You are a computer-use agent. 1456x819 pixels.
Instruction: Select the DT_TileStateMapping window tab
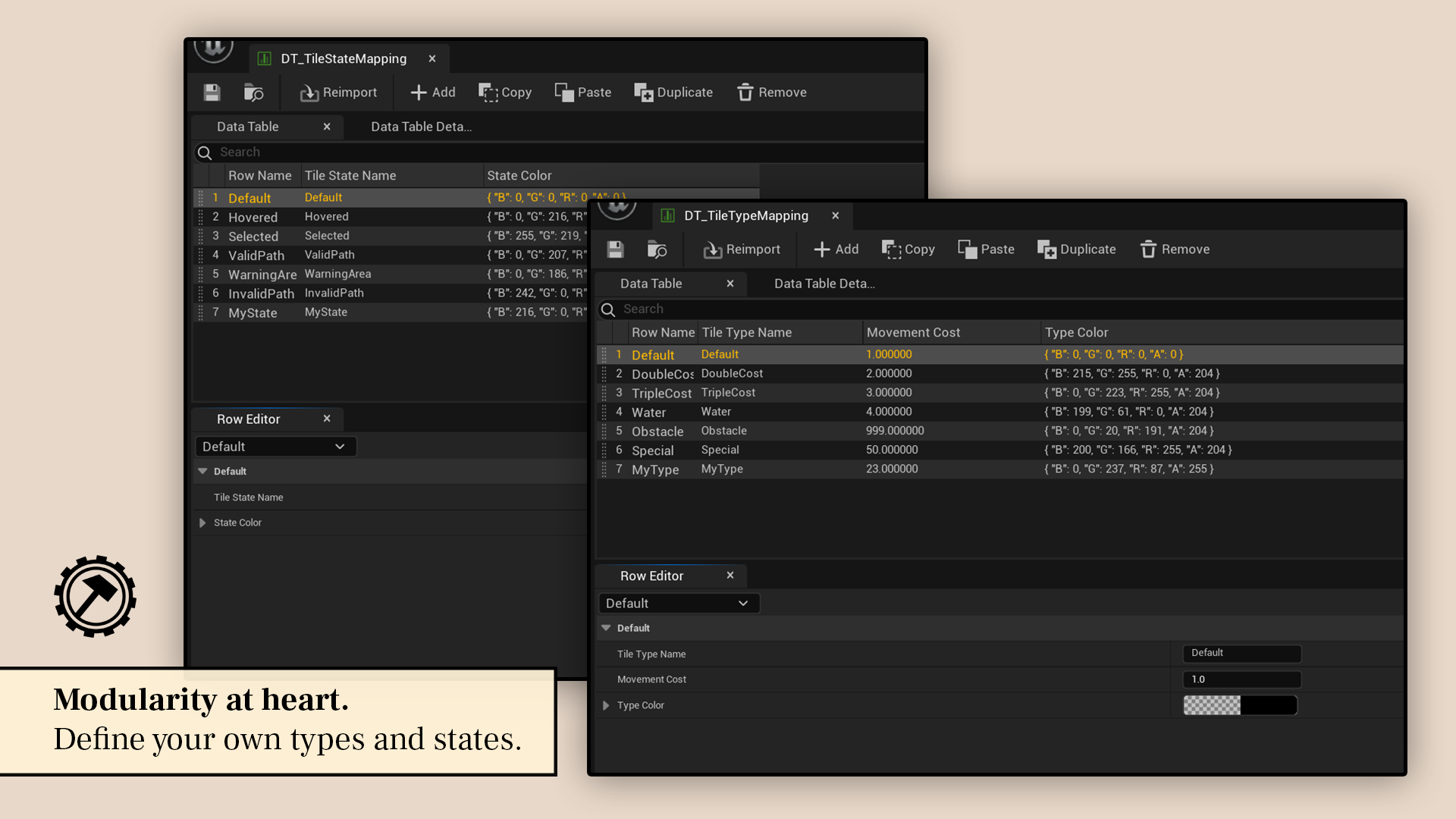[x=344, y=58]
